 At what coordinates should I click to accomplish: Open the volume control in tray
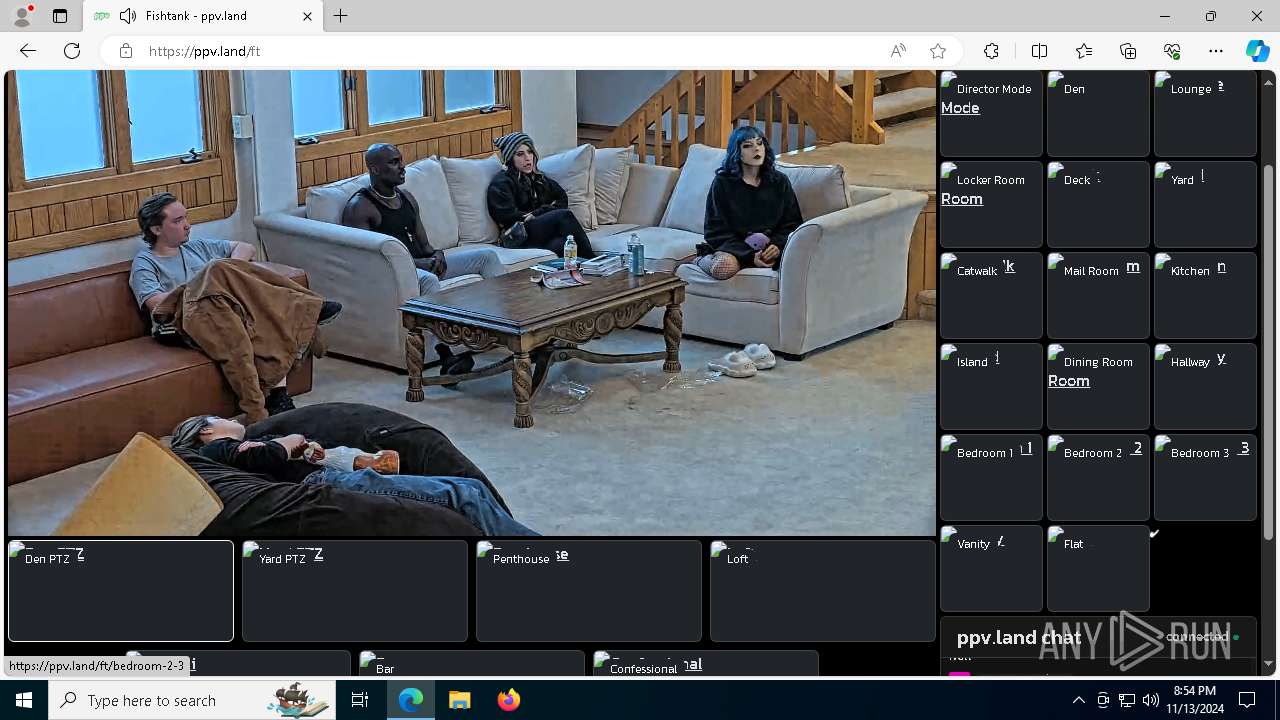pos(1150,700)
